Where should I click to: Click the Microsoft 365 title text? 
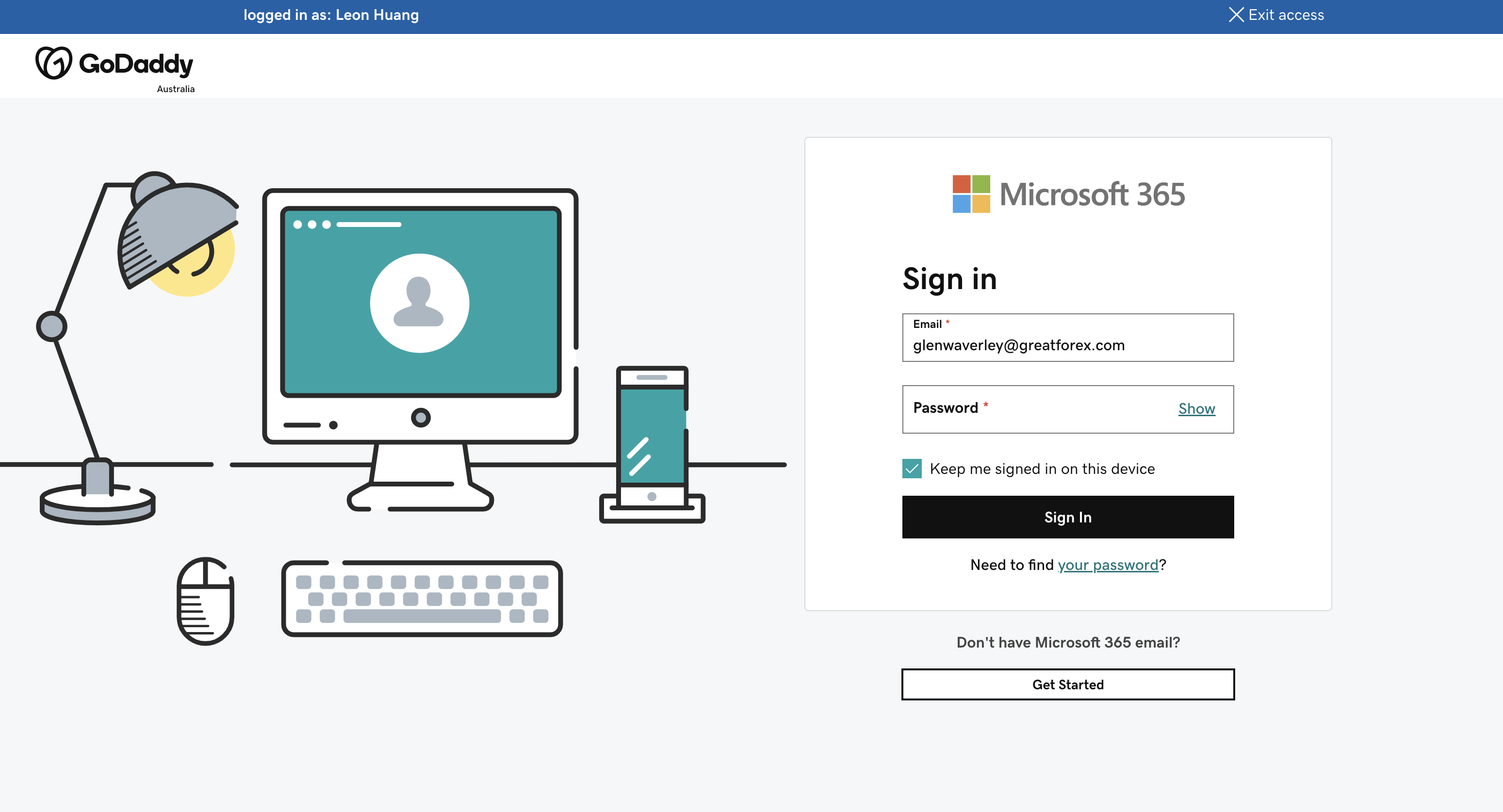[1092, 194]
